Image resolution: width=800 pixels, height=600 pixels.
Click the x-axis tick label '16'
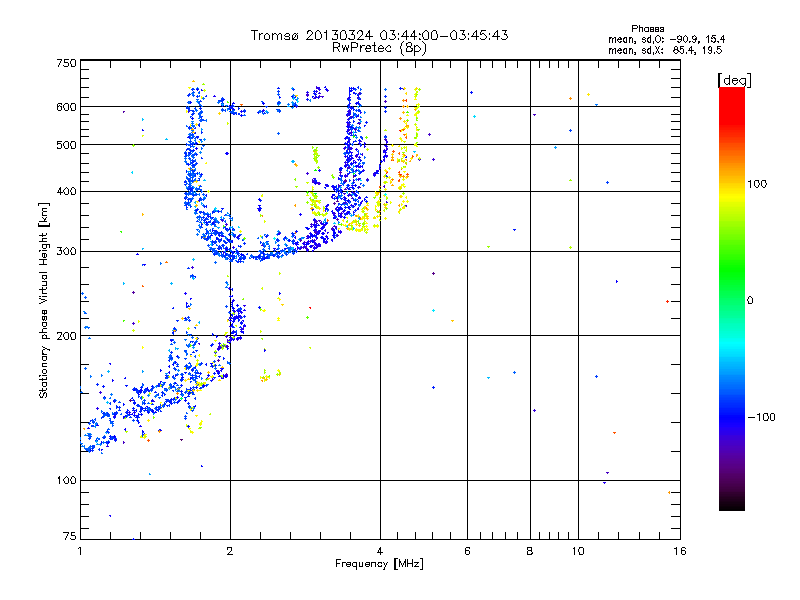click(680, 551)
